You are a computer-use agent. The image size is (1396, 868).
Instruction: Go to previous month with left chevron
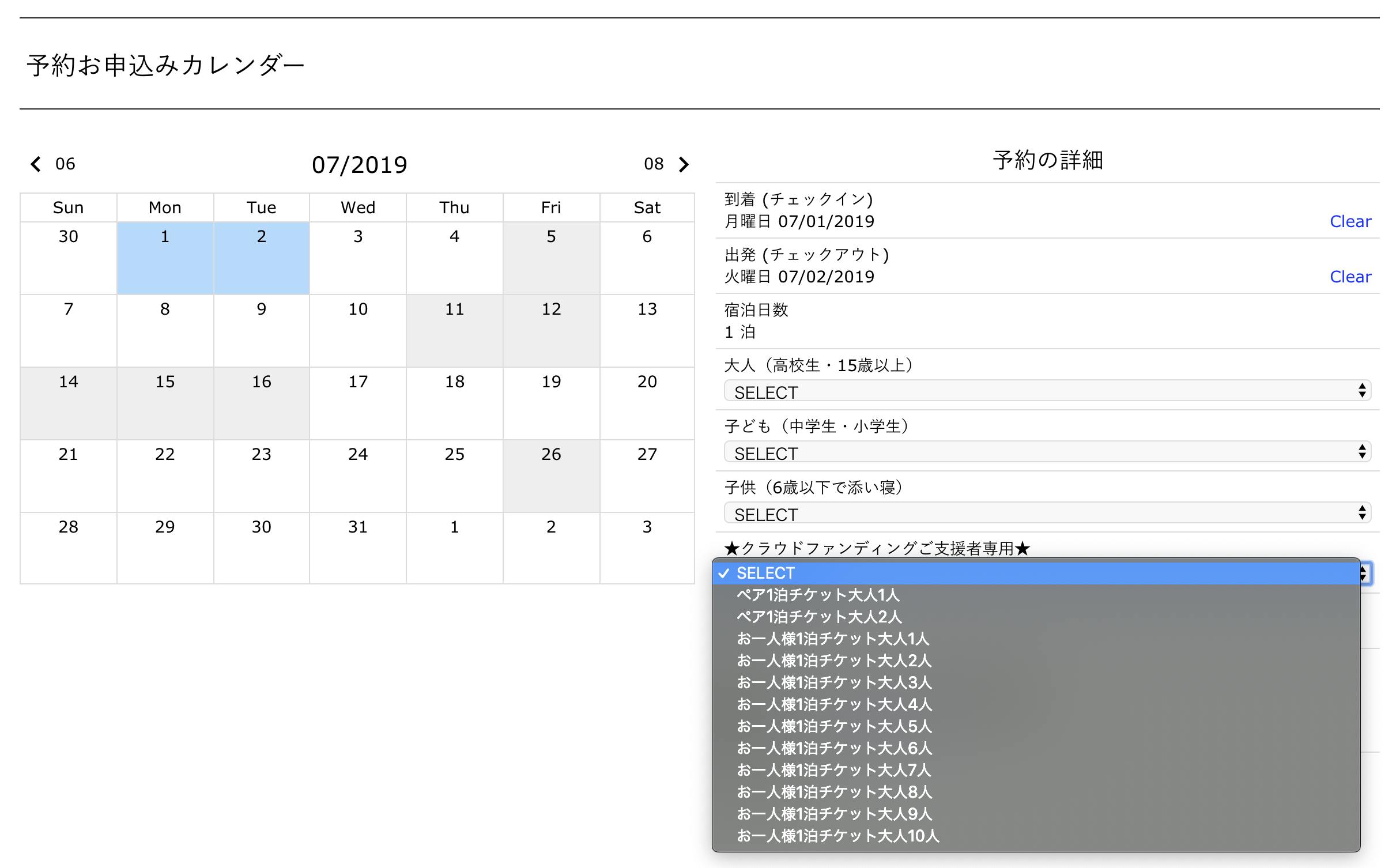click(x=36, y=164)
